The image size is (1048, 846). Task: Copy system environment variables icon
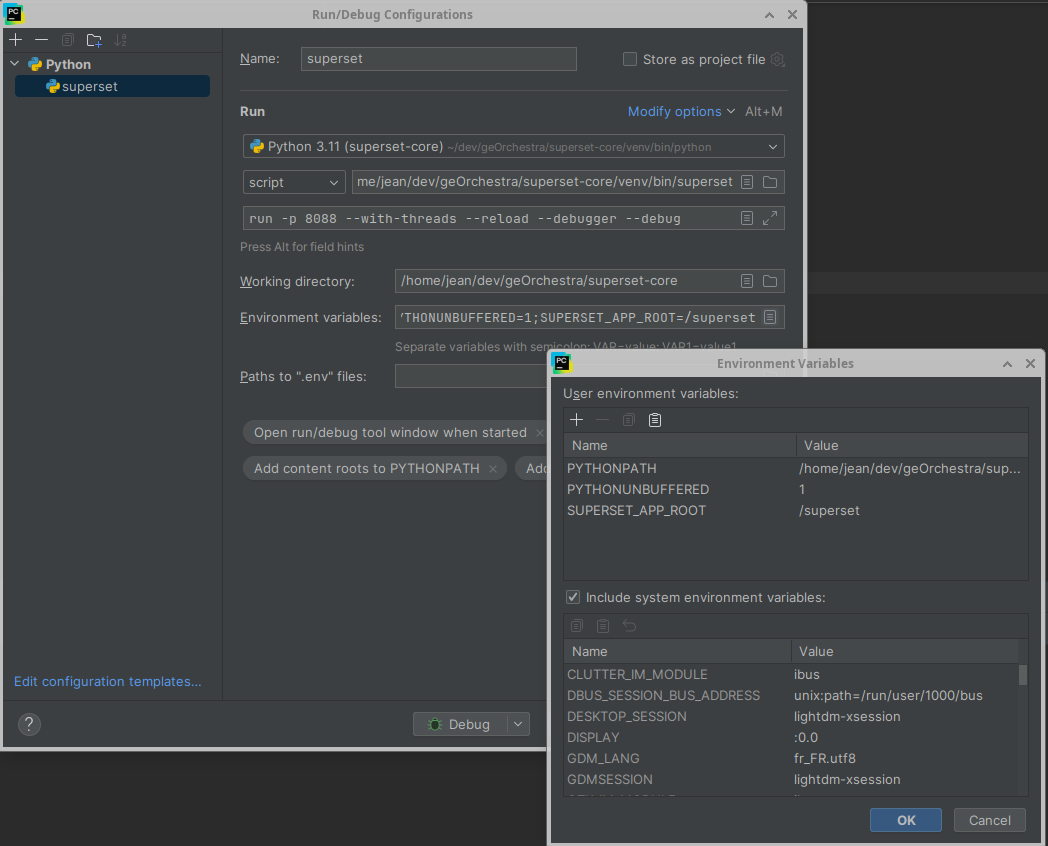click(x=577, y=625)
